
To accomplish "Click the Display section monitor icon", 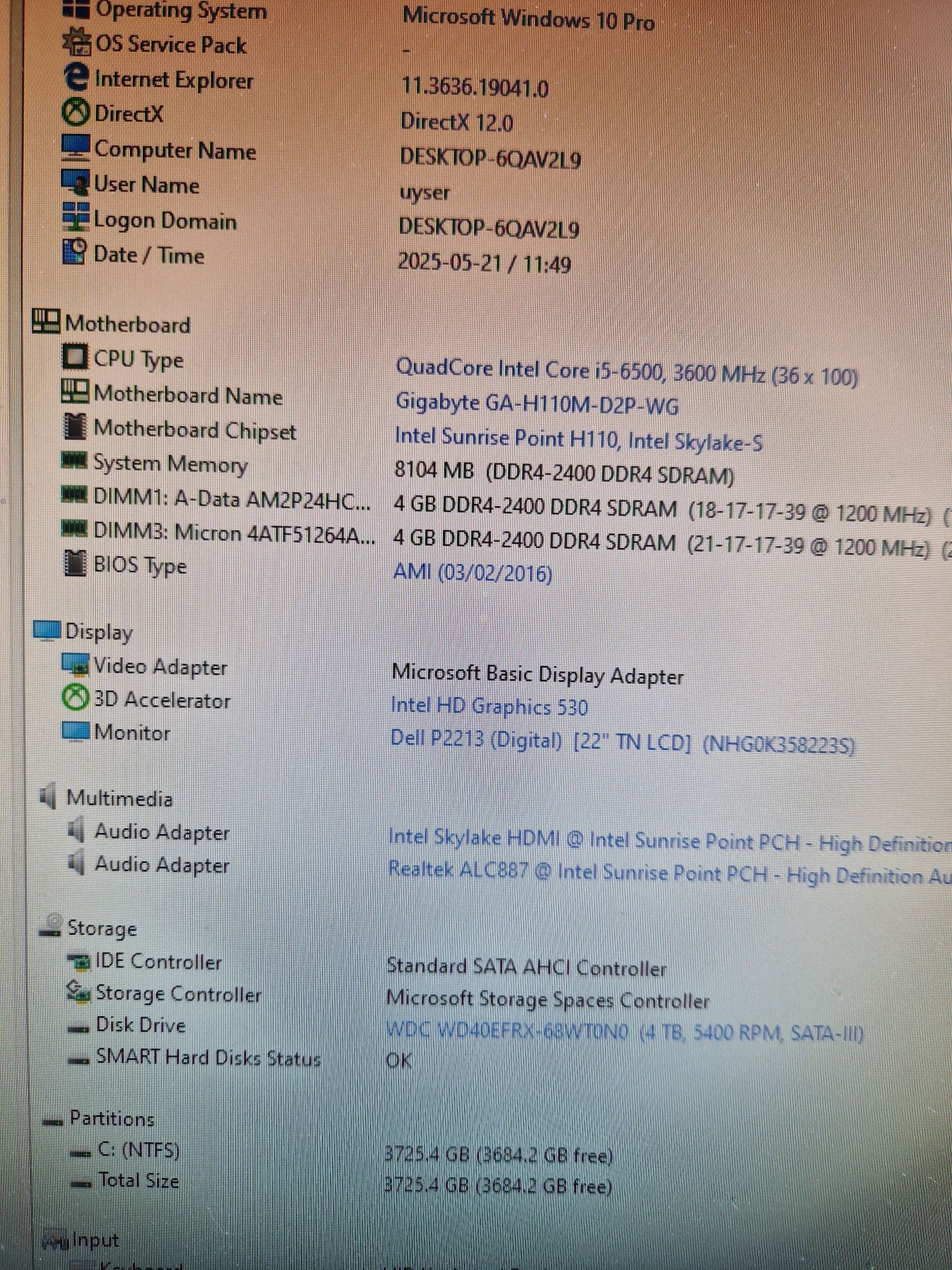I will point(47,631).
